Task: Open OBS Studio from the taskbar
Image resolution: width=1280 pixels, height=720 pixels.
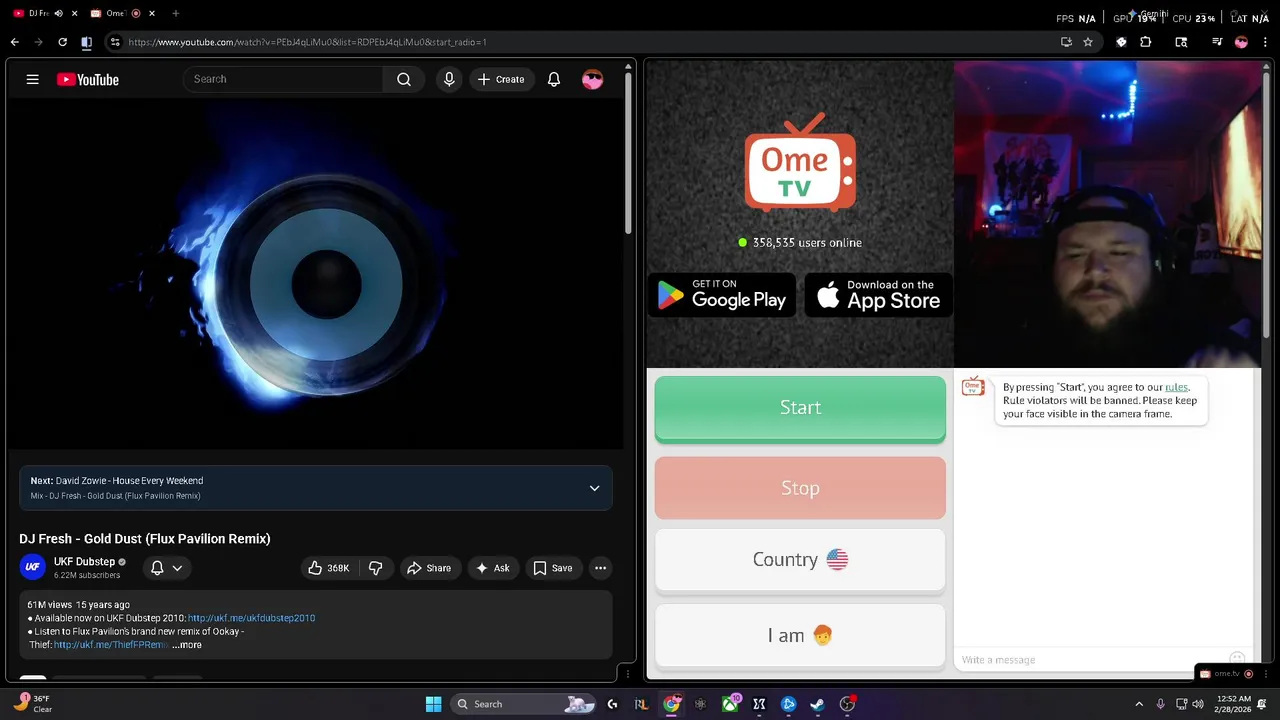Action: point(847,704)
